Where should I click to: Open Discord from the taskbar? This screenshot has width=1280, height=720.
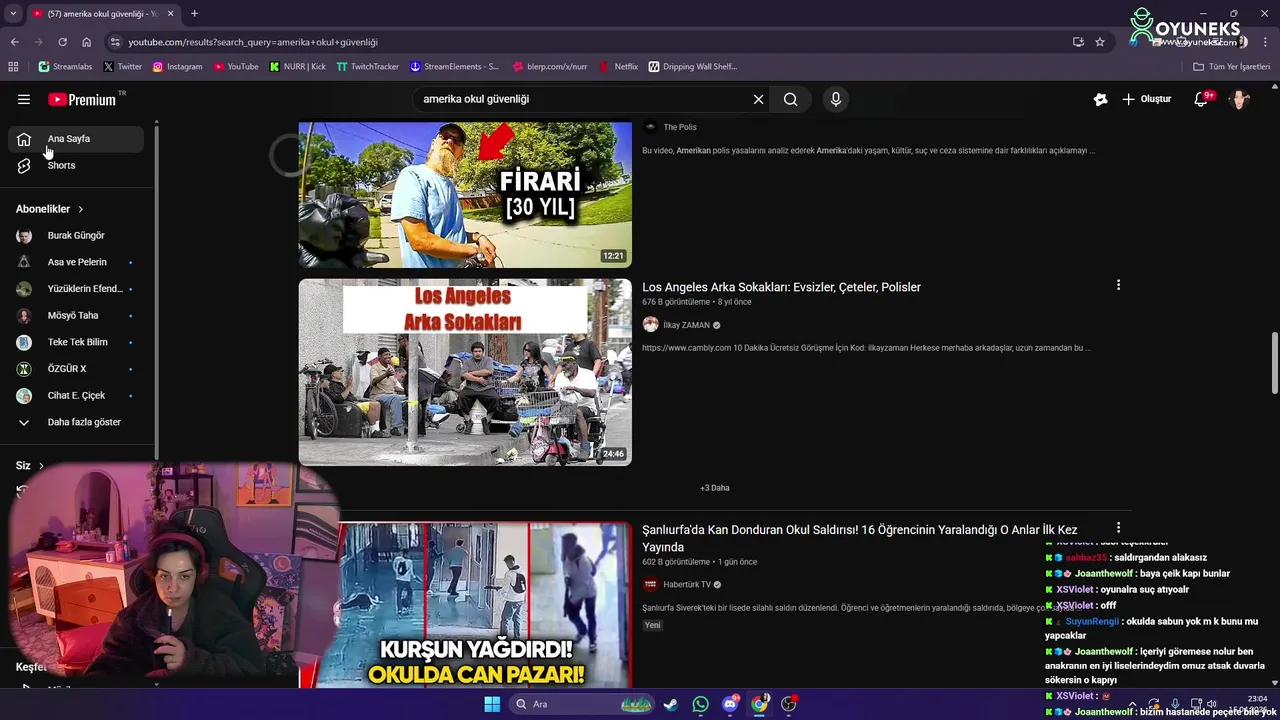click(730, 704)
